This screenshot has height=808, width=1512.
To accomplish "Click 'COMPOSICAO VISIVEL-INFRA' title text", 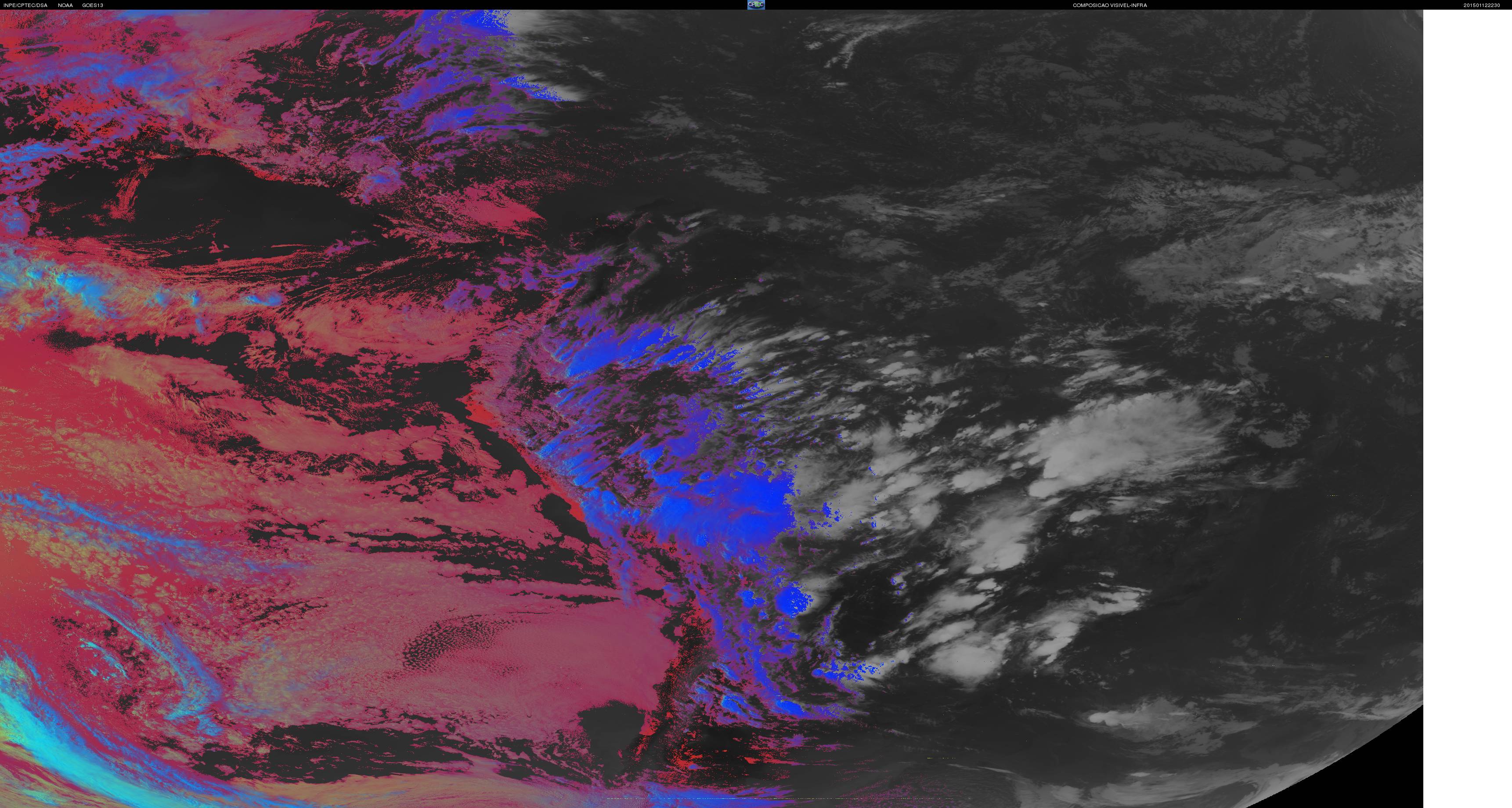I will (1110, 5).
